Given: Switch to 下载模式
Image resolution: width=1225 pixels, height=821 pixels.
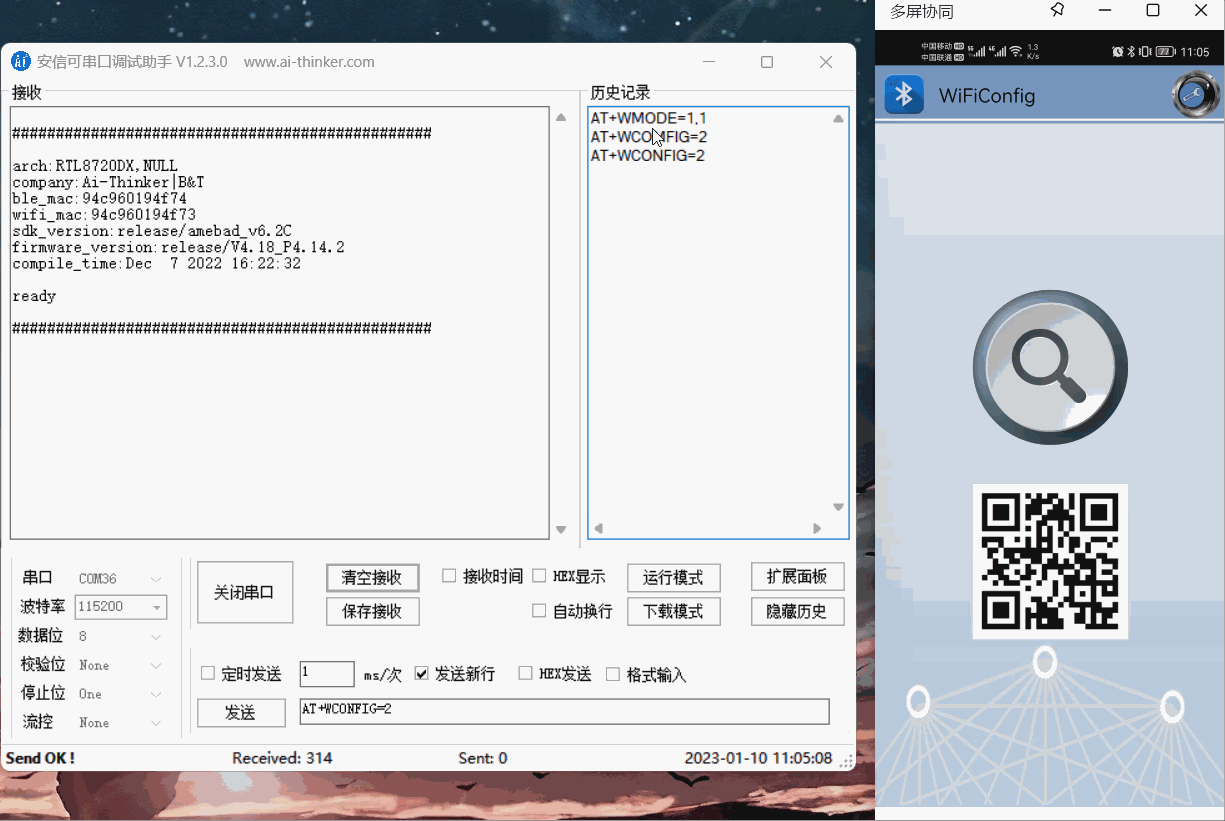Looking at the screenshot, I should 673,611.
